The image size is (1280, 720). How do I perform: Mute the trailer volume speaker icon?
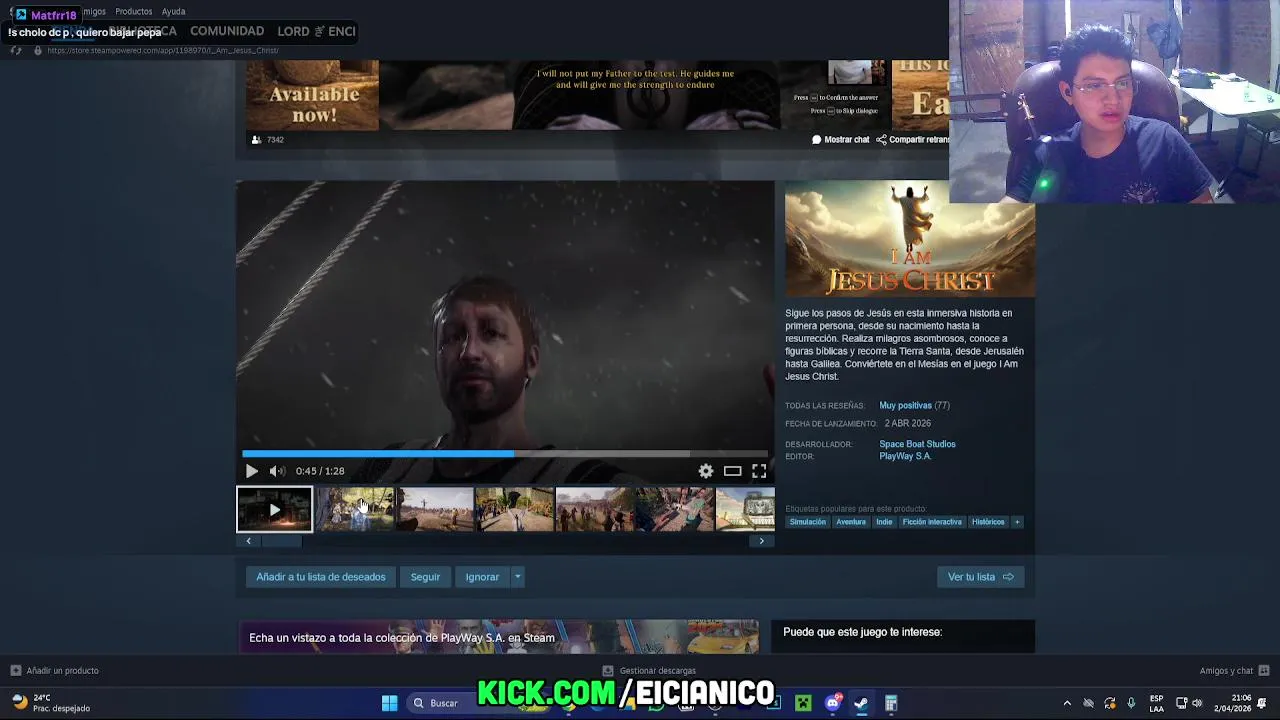277,471
